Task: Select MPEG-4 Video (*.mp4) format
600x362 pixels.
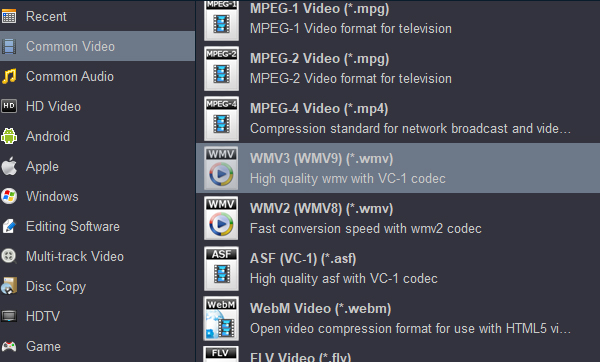Action: pos(398,118)
